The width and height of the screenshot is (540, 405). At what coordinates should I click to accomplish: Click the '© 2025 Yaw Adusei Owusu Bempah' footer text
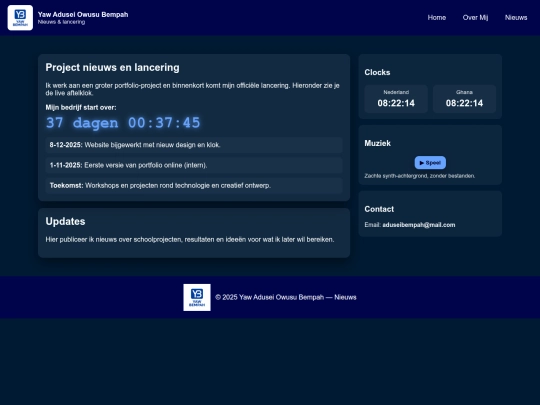(286, 297)
